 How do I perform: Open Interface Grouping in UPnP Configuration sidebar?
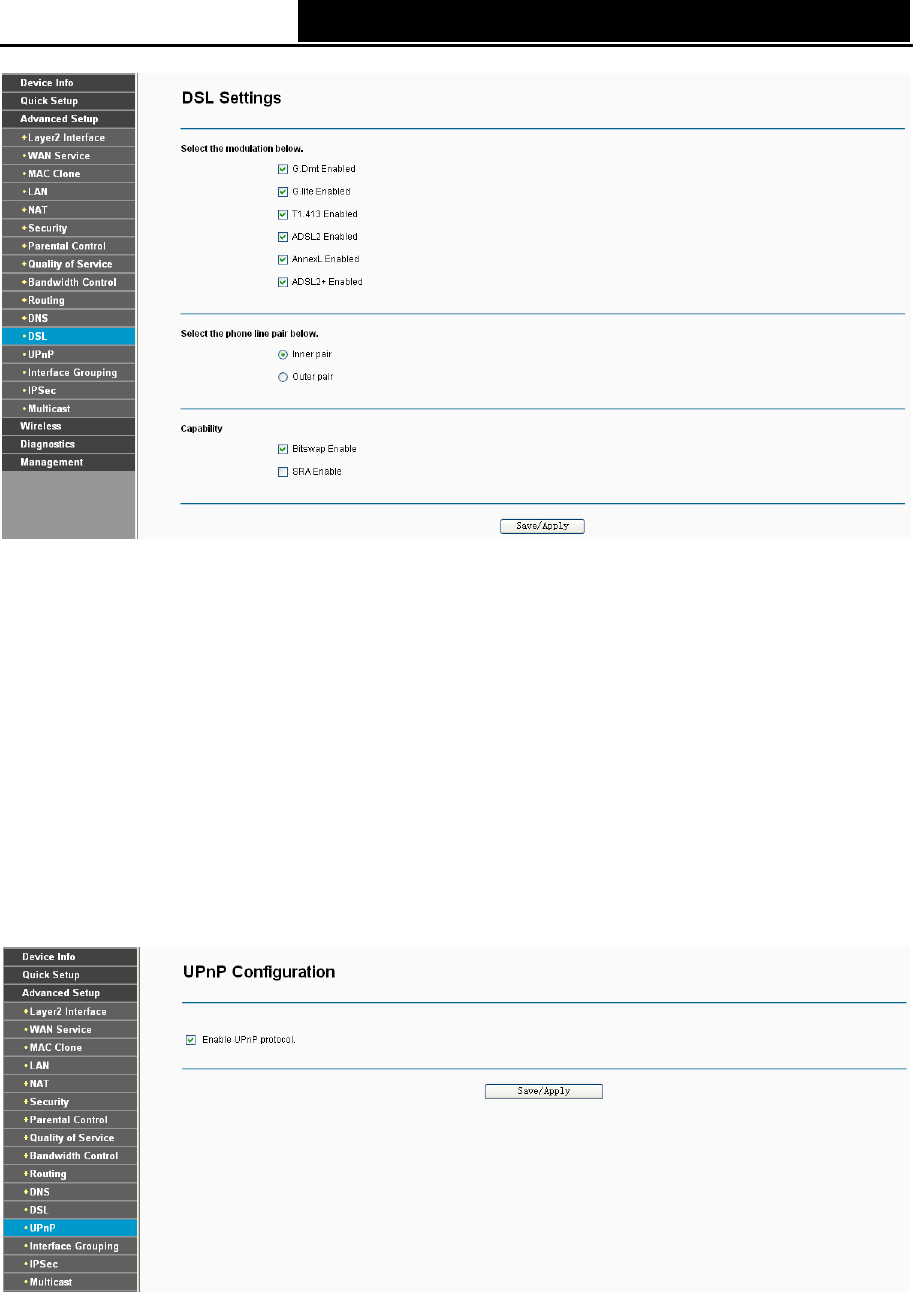tap(68, 1246)
